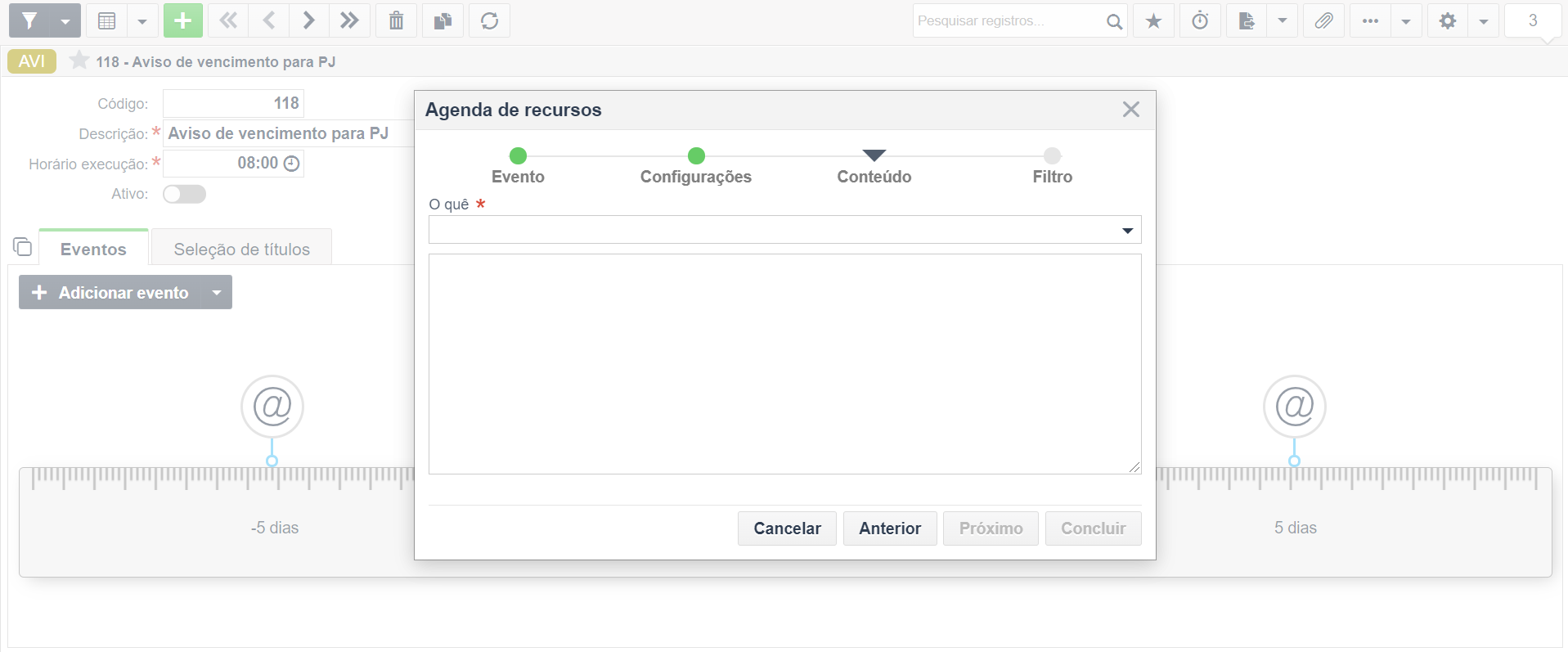This screenshot has height=652, width=1568.
Task: Click the refresh icon in toolbar
Action: [x=489, y=20]
